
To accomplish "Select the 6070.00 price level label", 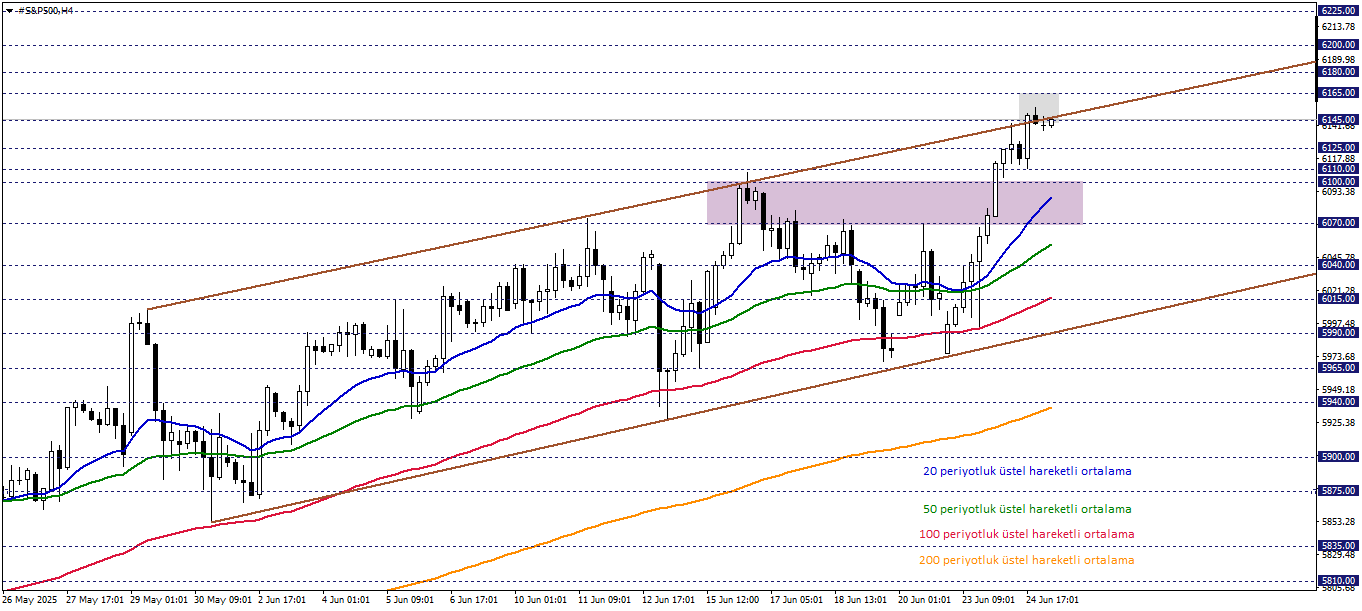I will [1338, 223].
